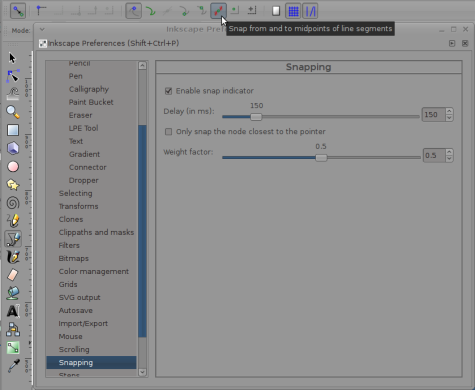Select the Gradient tool icon
This screenshot has width=475, height=390.
[x=13, y=348]
